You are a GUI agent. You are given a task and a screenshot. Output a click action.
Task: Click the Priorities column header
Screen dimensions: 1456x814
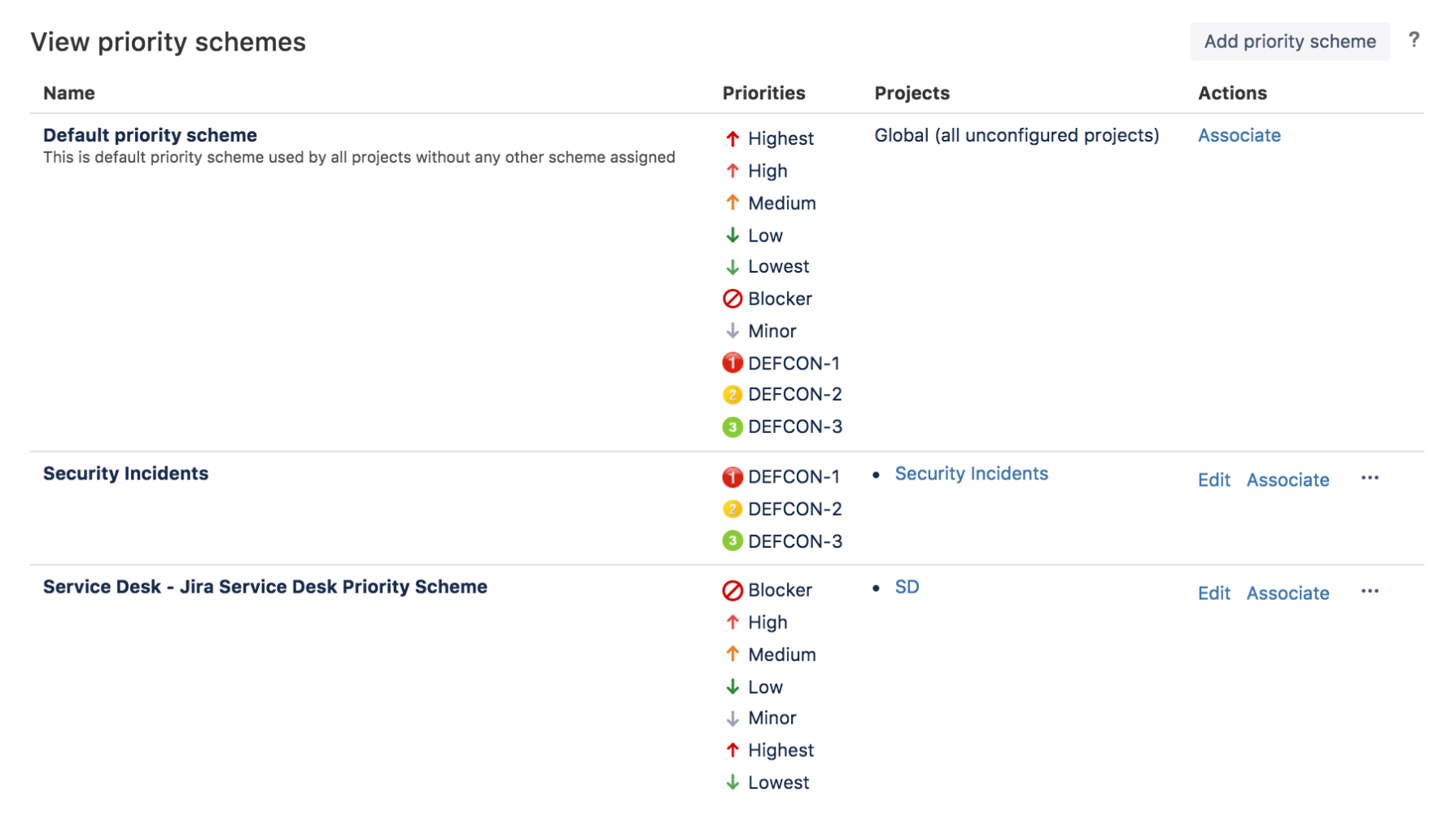tap(763, 93)
